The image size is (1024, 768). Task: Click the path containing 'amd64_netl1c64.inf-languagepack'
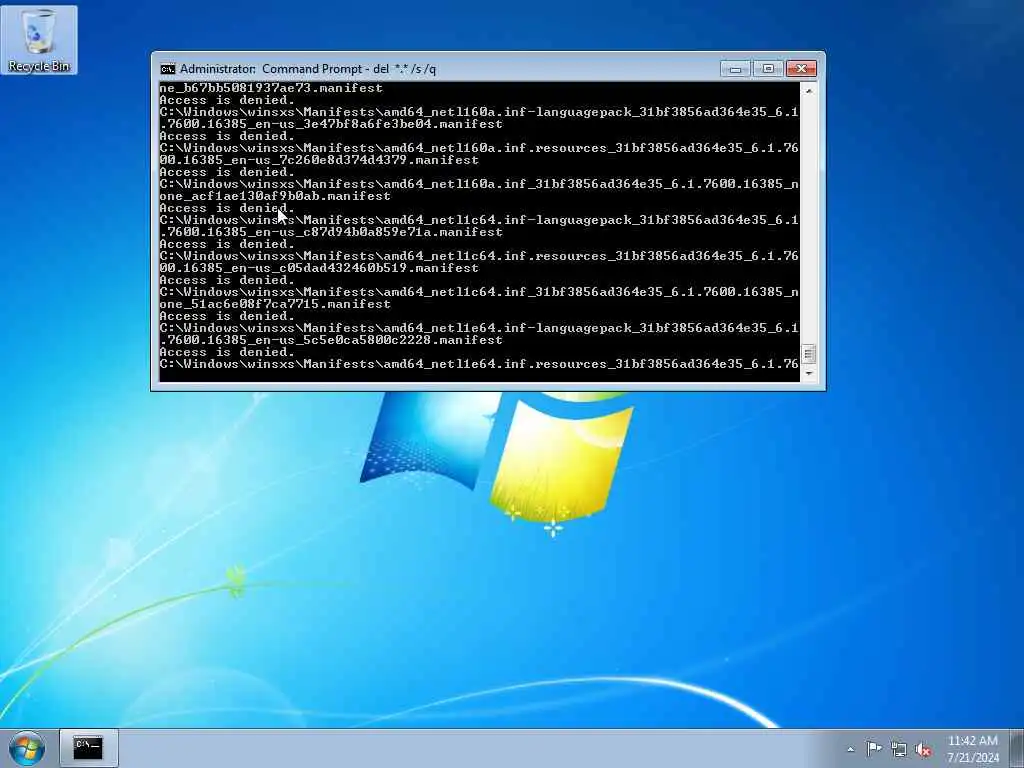(x=479, y=220)
